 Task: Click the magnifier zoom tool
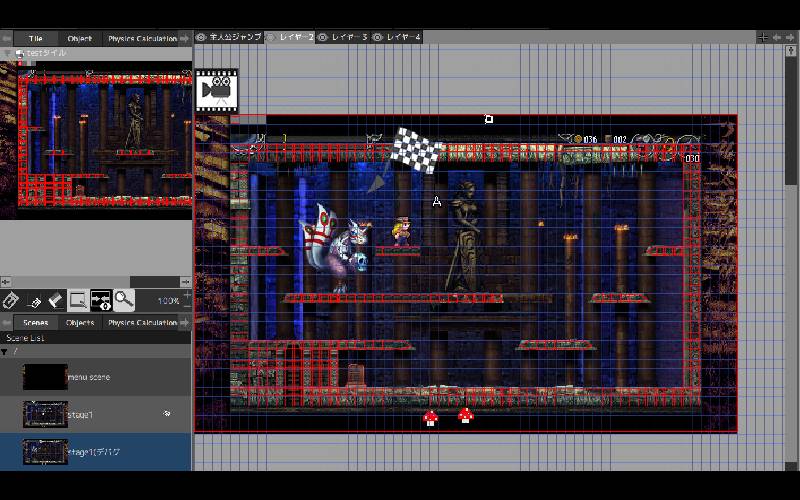pos(123,299)
